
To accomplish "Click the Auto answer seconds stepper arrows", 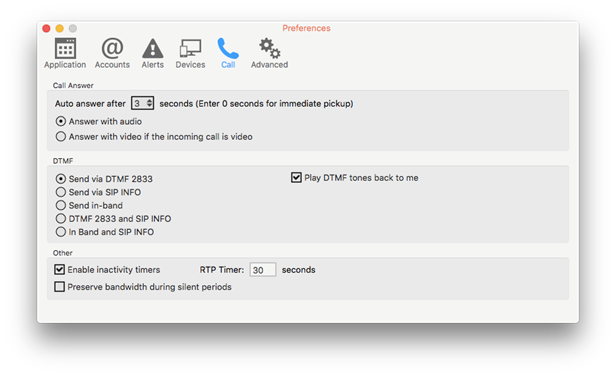I will click(149, 103).
